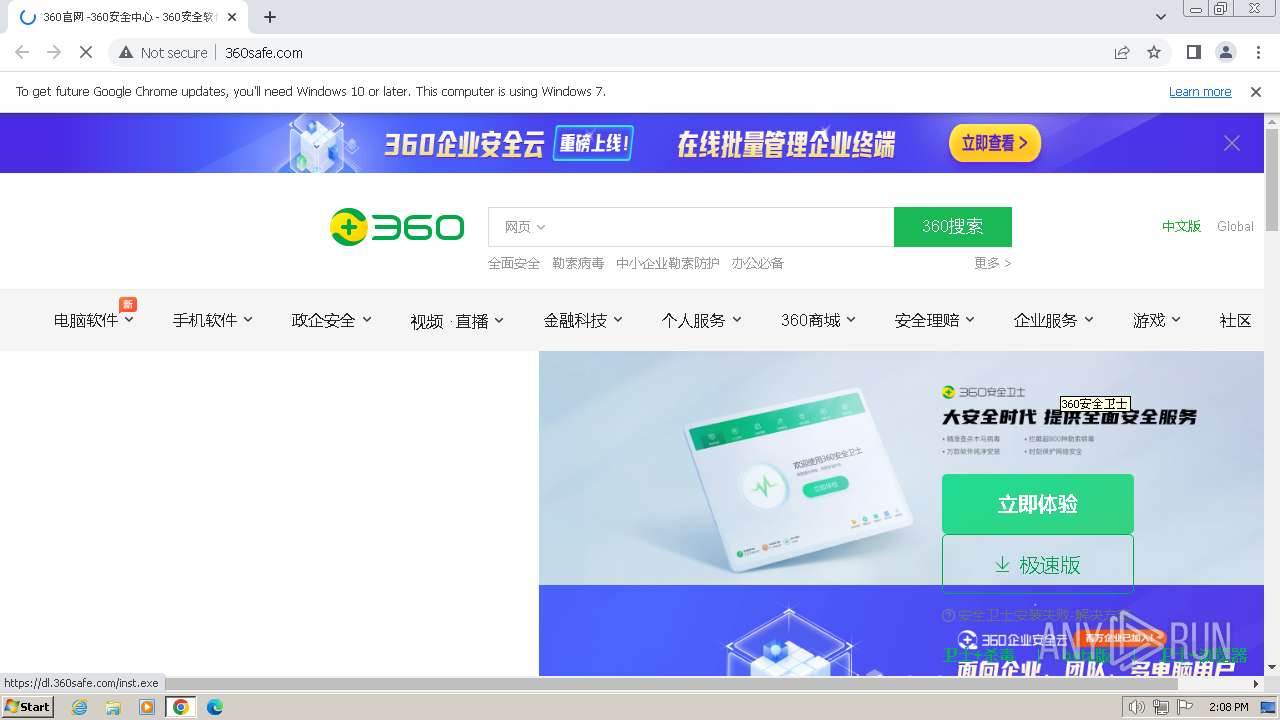
Task: Open tab search chevron
Action: click(1161, 17)
